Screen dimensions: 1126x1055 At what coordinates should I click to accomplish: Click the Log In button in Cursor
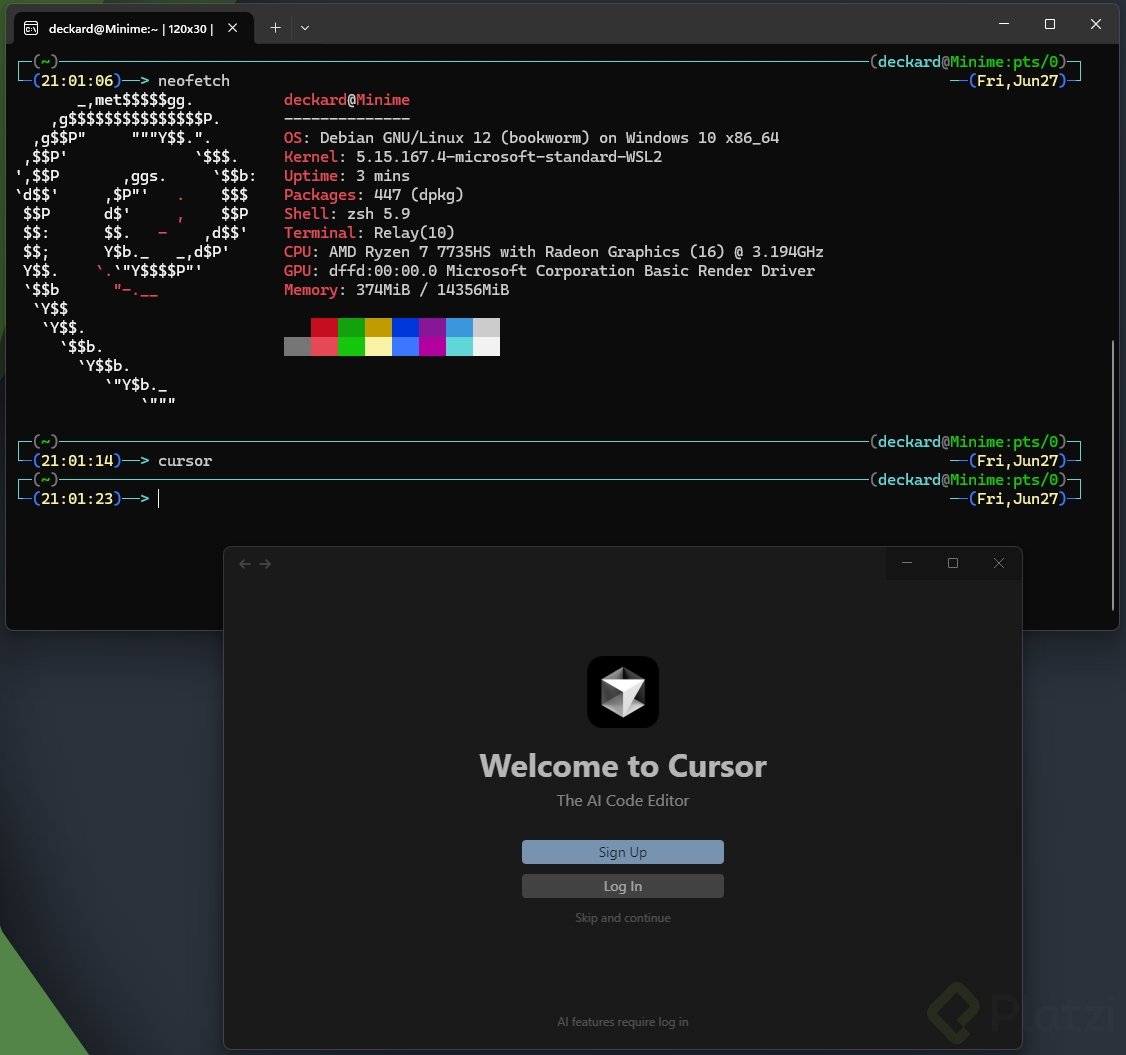point(623,886)
